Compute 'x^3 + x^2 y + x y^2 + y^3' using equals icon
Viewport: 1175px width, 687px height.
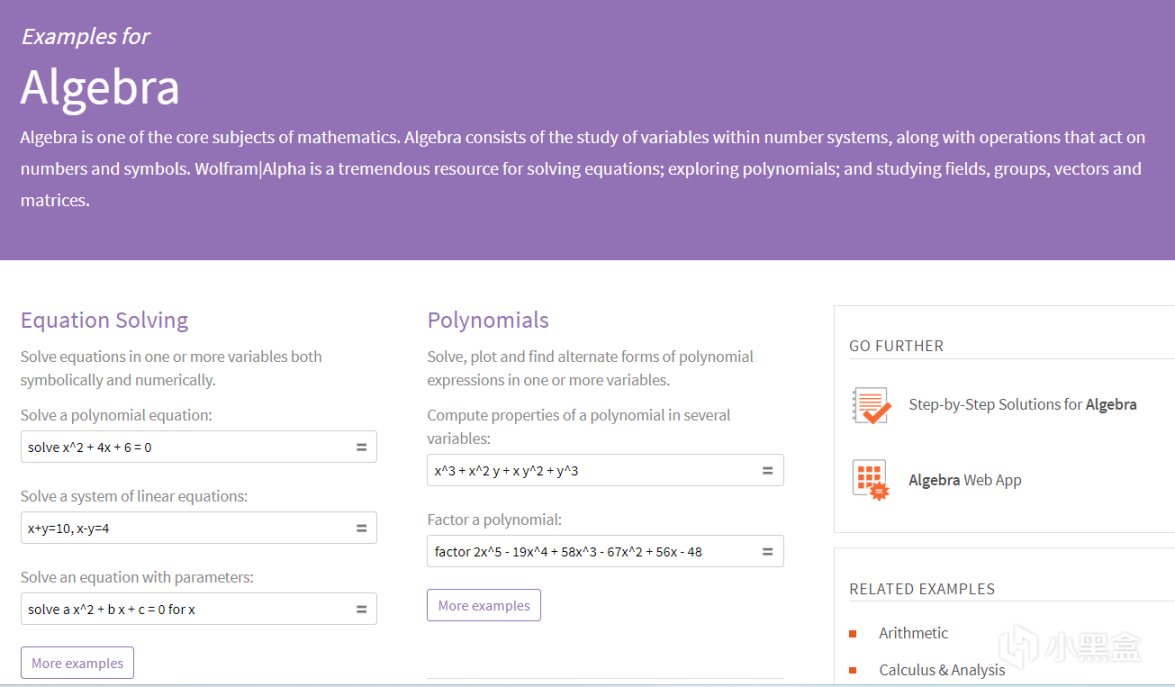point(768,470)
